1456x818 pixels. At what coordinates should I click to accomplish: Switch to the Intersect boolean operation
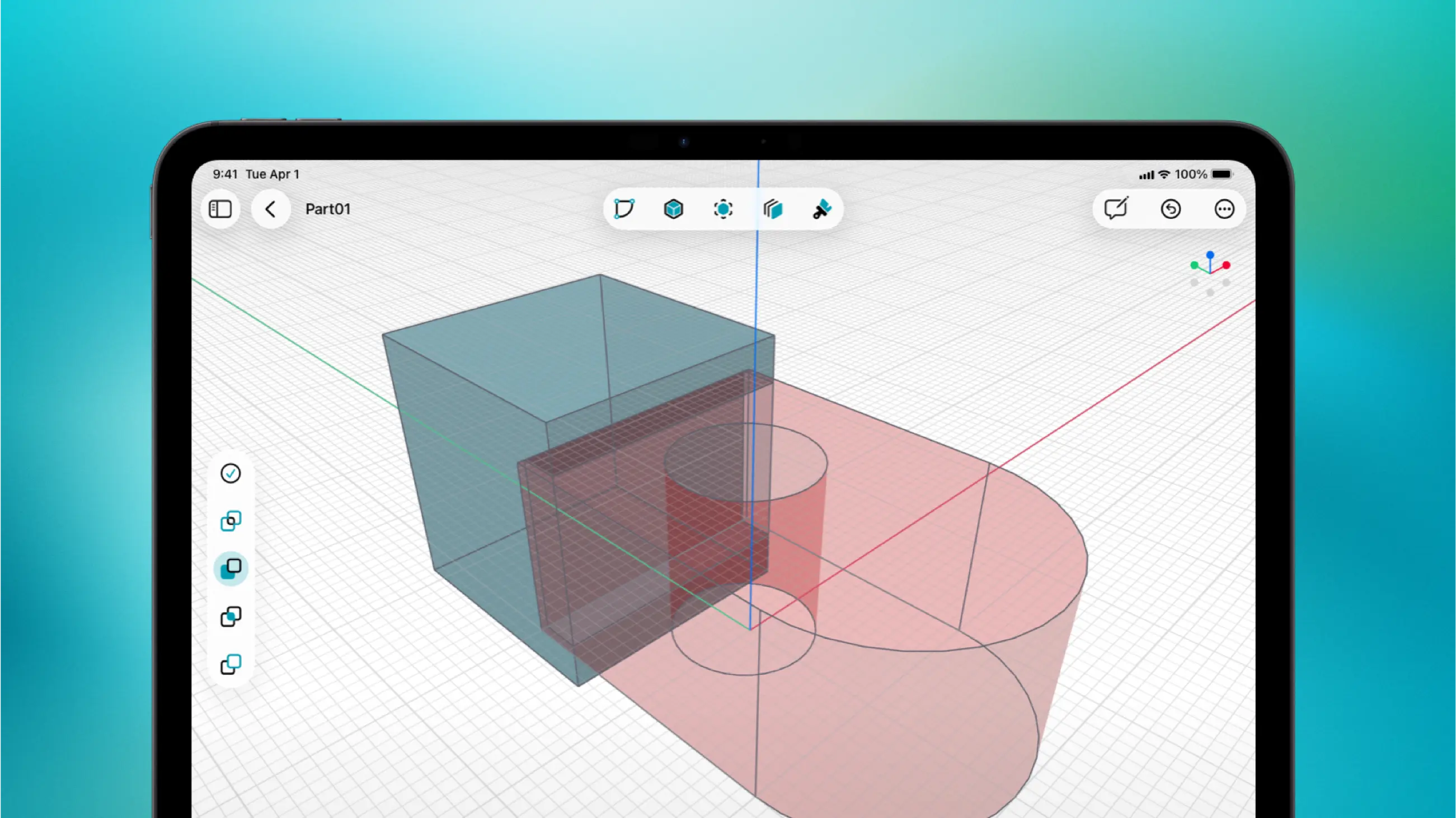(231, 616)
